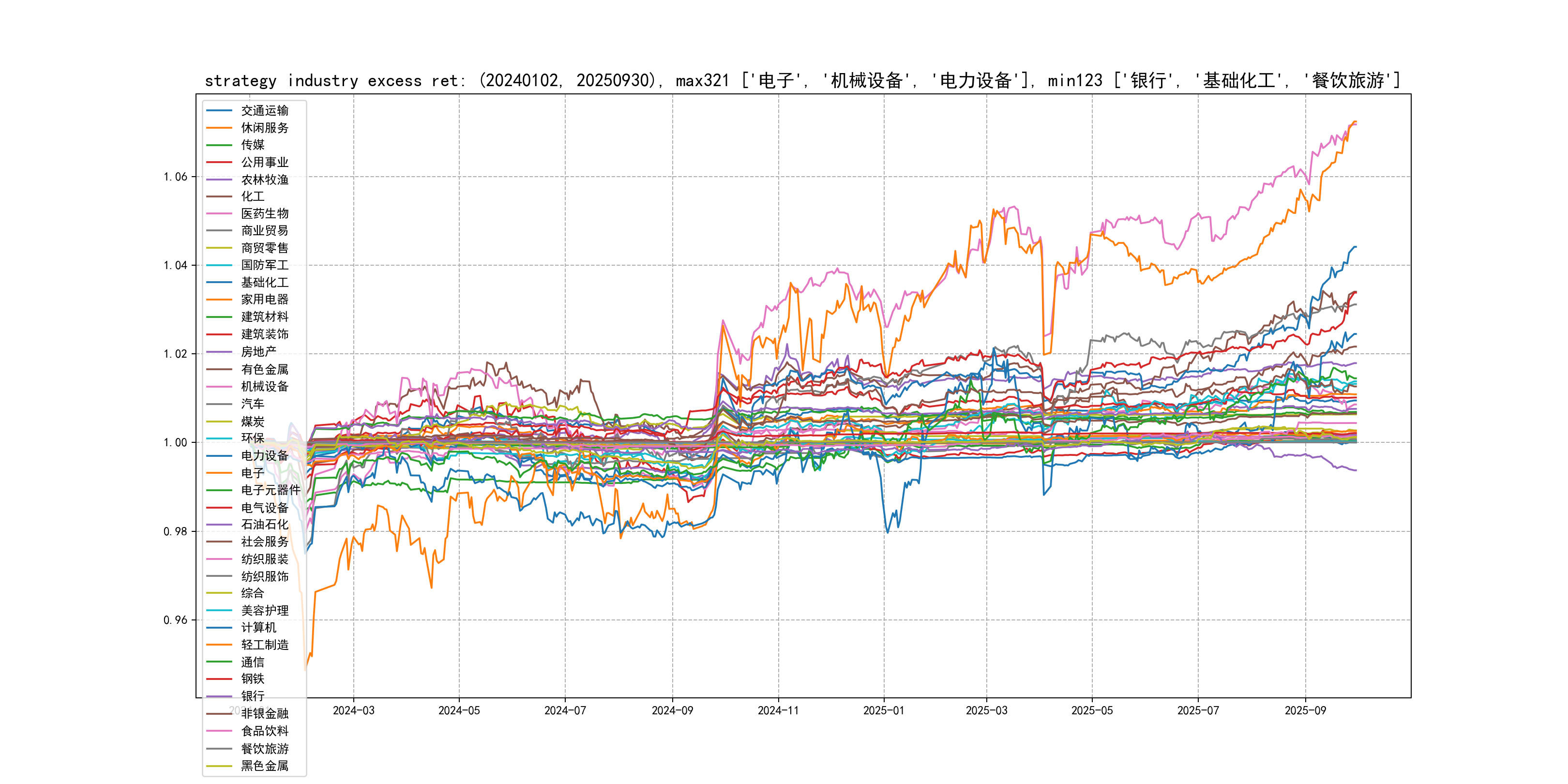
Task: Select the 医药生物 legend label
Action: point(264,213)
